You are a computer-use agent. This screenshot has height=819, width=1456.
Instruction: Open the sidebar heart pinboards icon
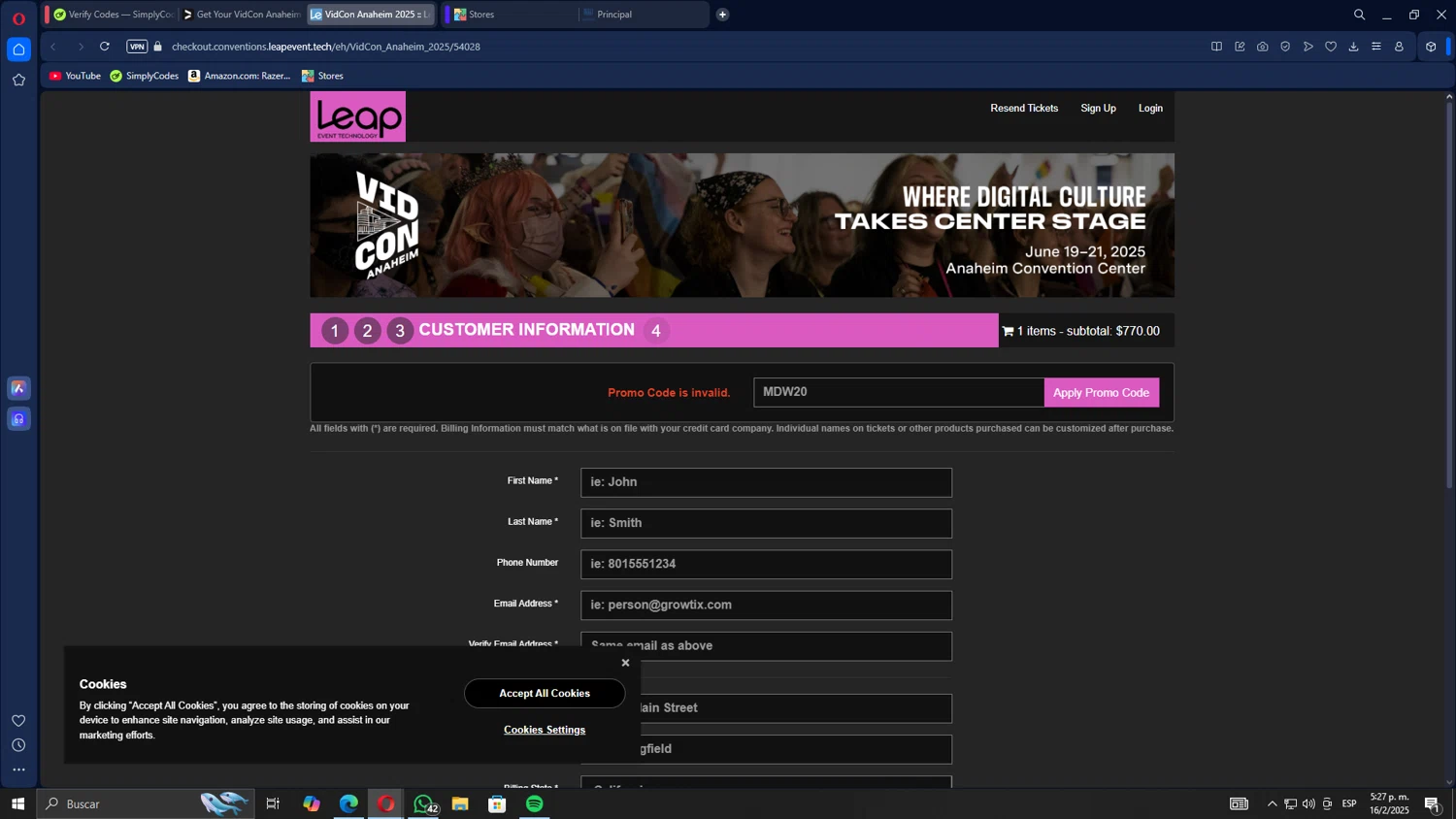click(x=18, y=720)
